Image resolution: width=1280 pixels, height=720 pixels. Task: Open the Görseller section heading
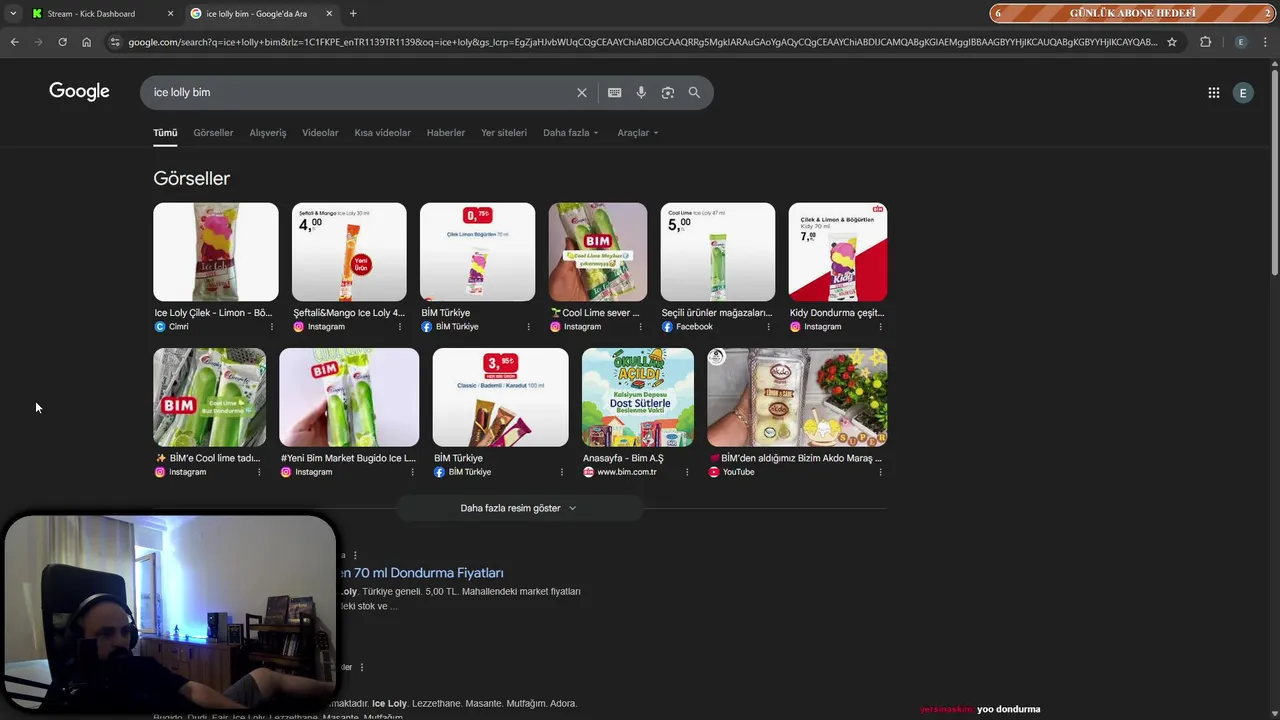click(x=191, y=178)
